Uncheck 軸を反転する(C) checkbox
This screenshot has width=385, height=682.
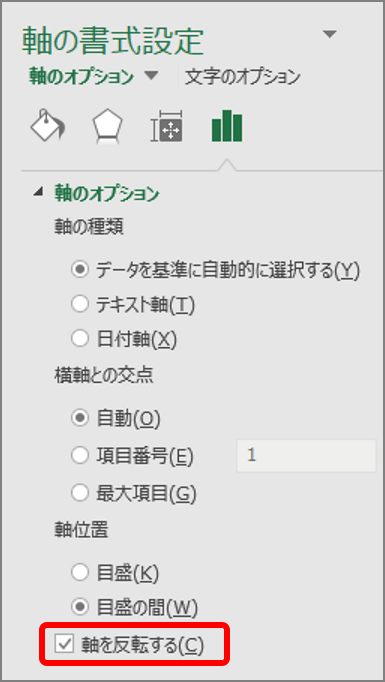click(x=64, y=644)
